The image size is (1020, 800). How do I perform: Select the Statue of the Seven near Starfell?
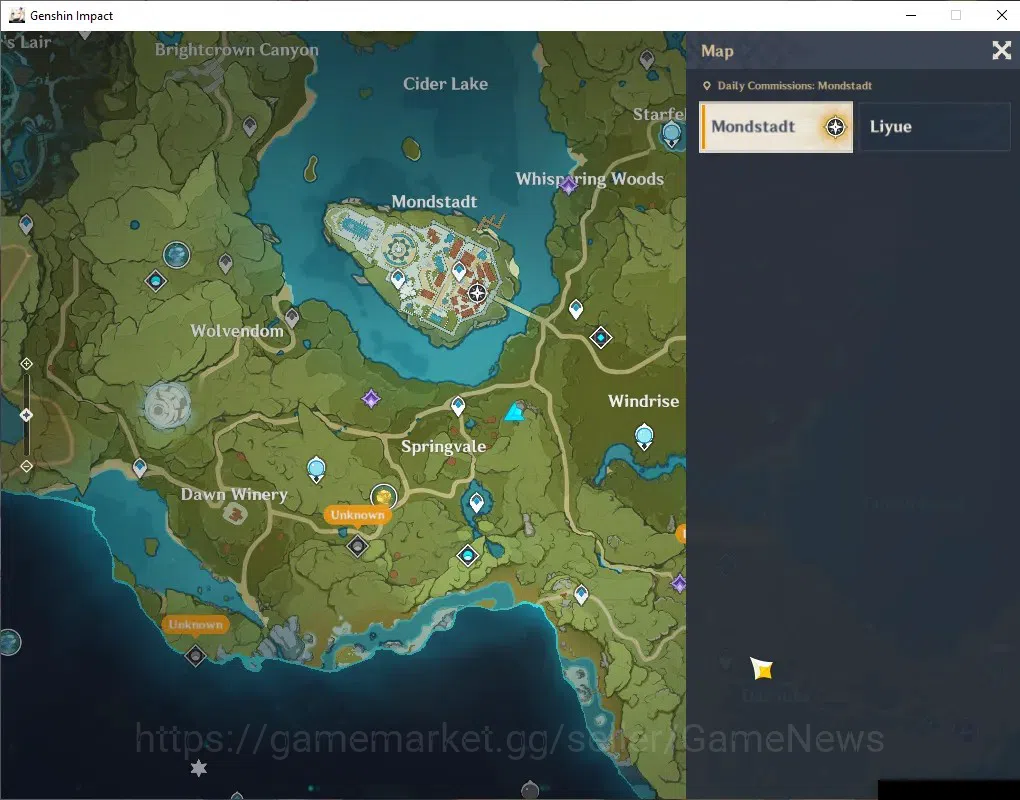pos(671,135)
